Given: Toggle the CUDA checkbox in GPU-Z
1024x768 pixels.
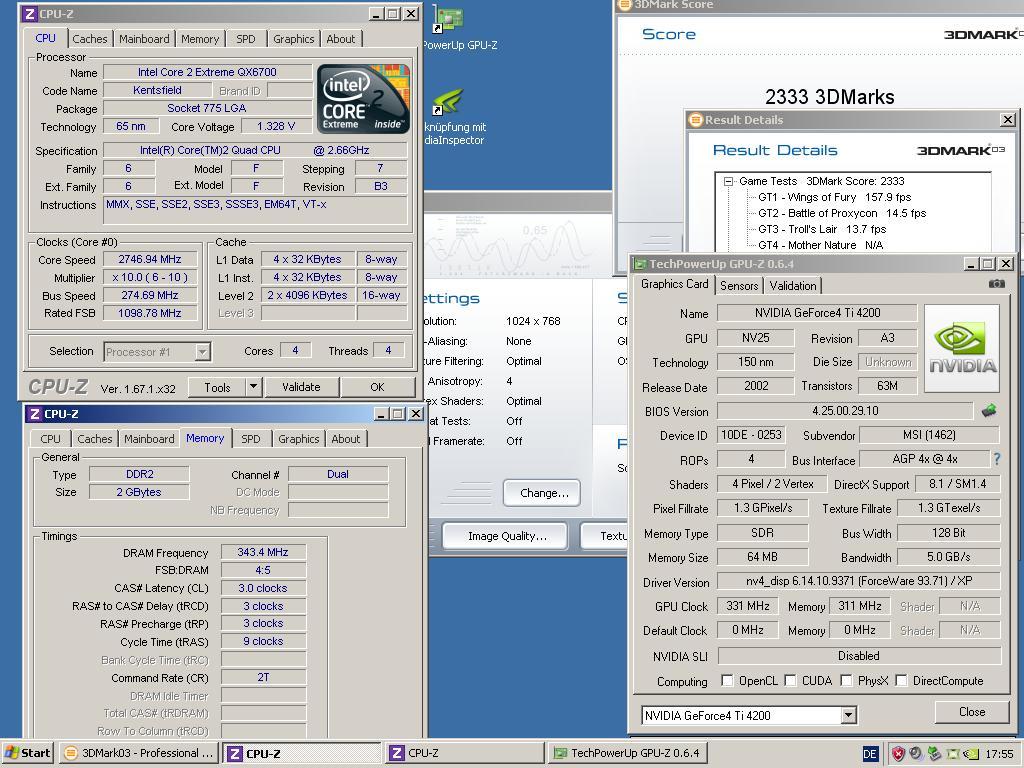Looking at the screenshot, I should tap(790, 680).
